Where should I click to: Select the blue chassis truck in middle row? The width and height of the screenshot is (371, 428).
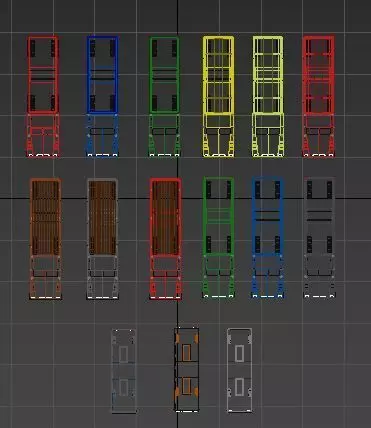(268, 238)
